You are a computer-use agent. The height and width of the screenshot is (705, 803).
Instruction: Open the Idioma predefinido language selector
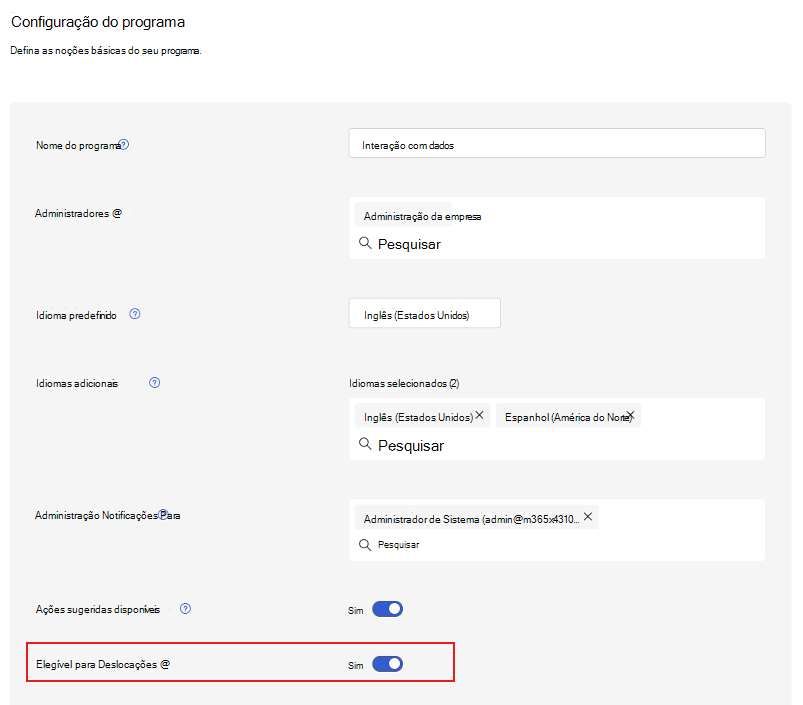[x=424, y=312]
